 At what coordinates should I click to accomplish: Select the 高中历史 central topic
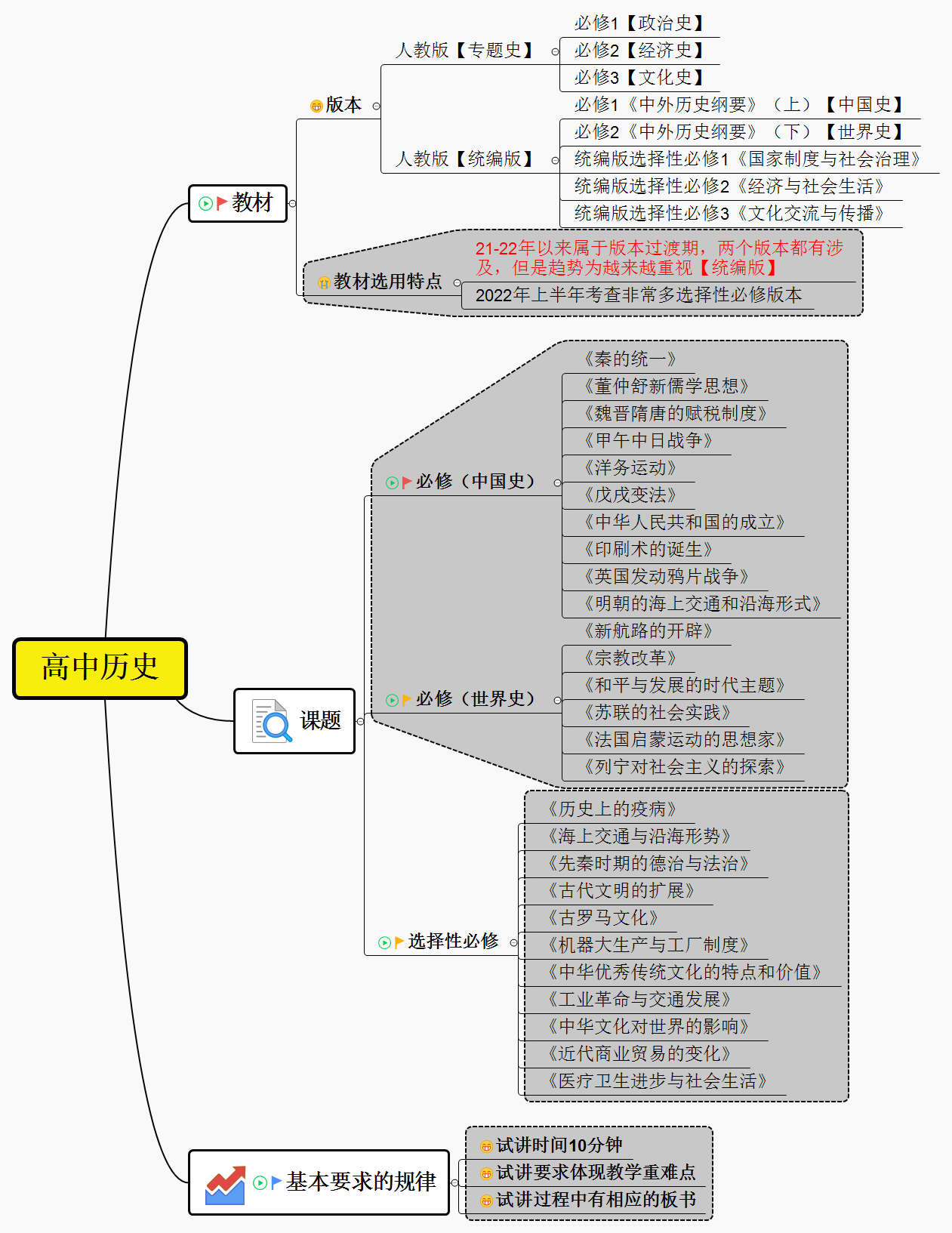100,667
